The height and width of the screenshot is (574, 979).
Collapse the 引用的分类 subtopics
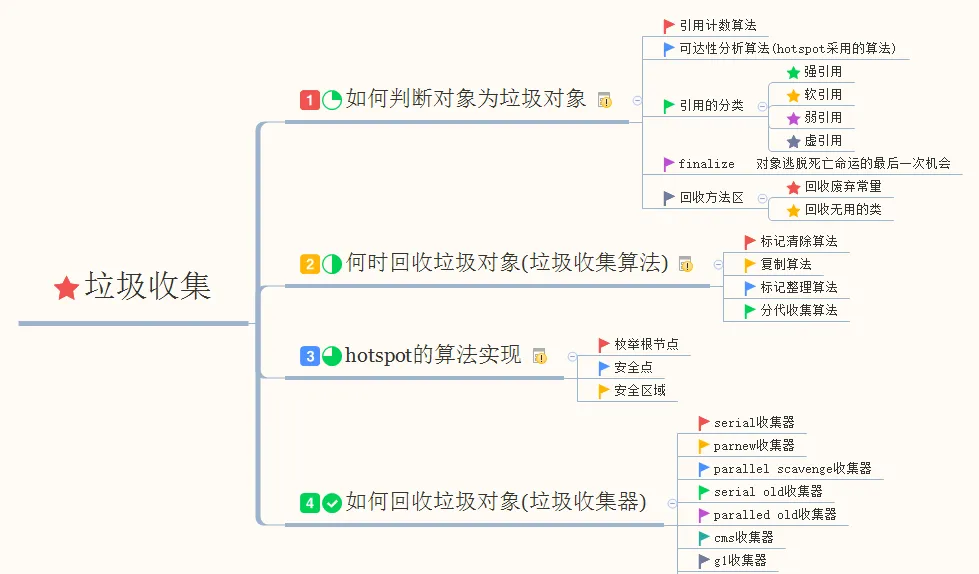[762, 107]
